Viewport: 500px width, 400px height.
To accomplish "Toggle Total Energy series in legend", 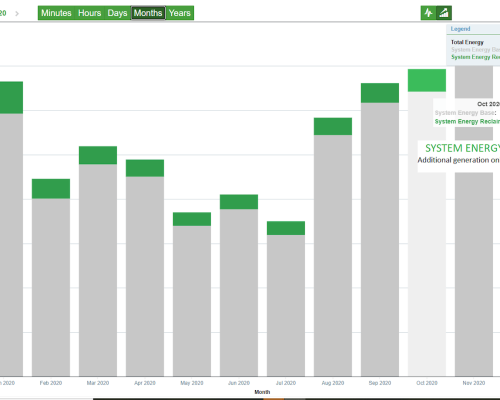I will click(467, 42).
